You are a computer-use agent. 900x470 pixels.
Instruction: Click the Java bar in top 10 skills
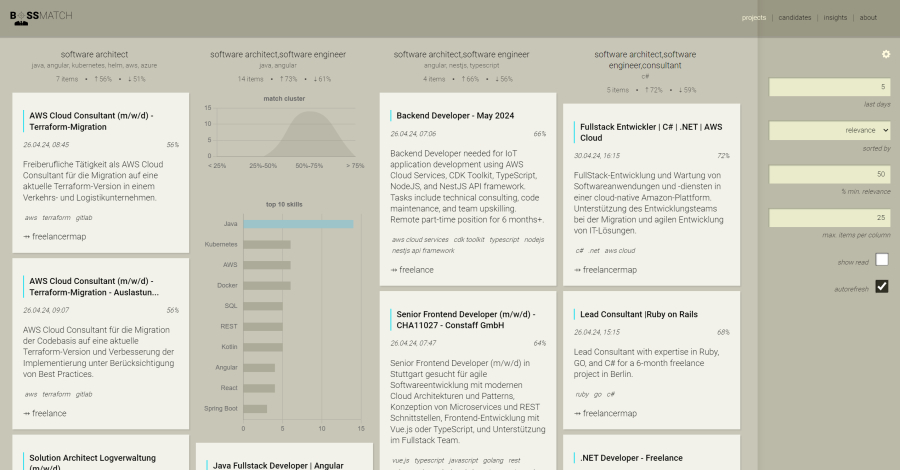(298, 224)
